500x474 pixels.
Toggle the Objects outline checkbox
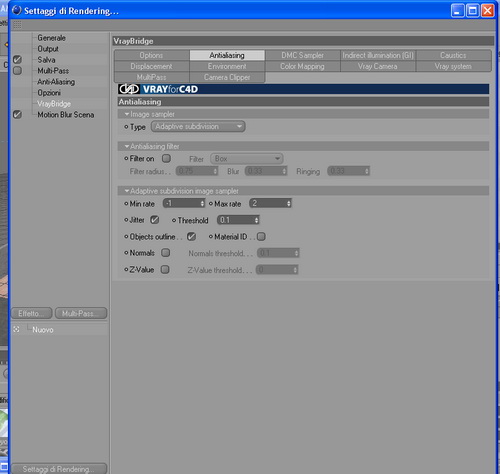191,237
